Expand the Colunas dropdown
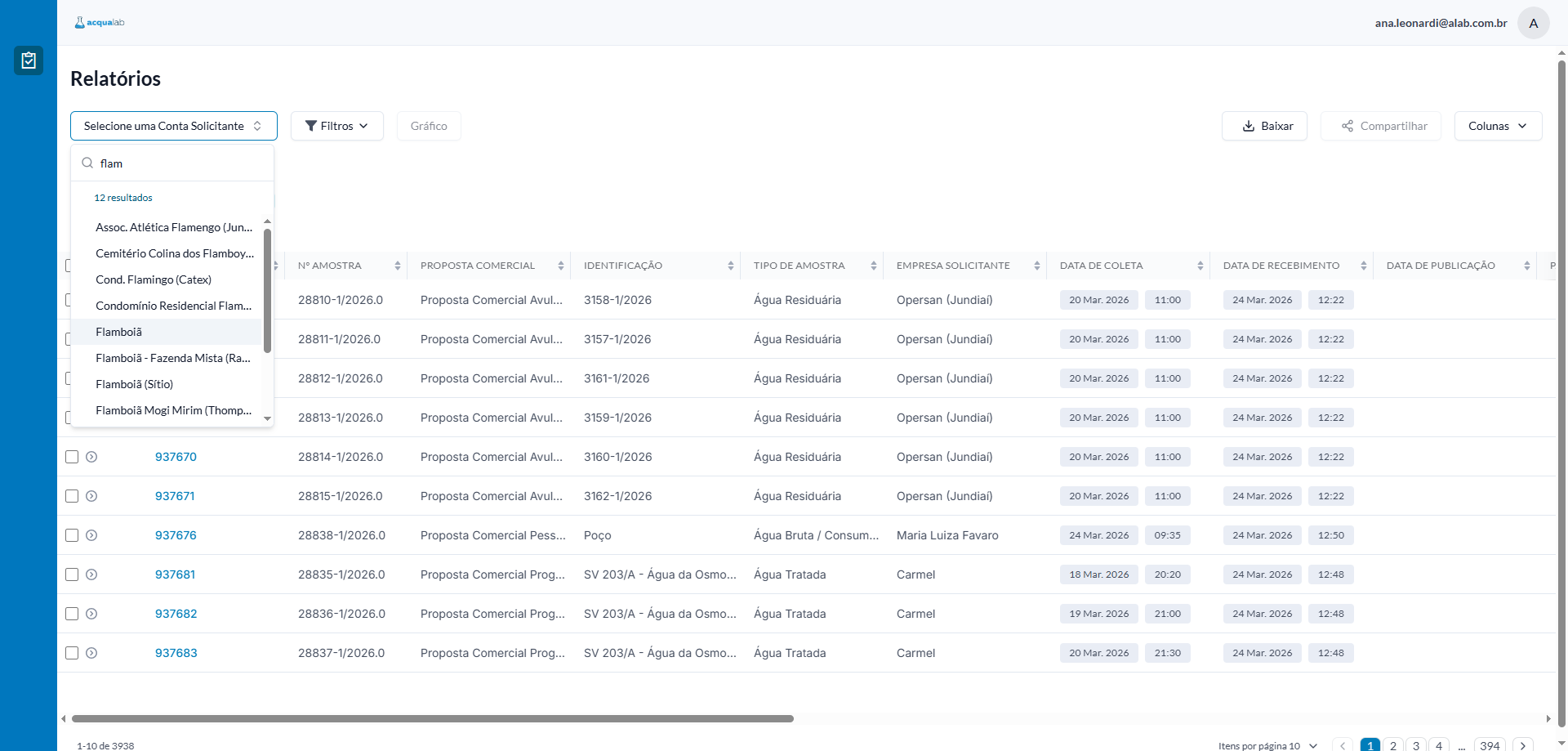Screen dimensions: 1568x751 coord(1497,126)
